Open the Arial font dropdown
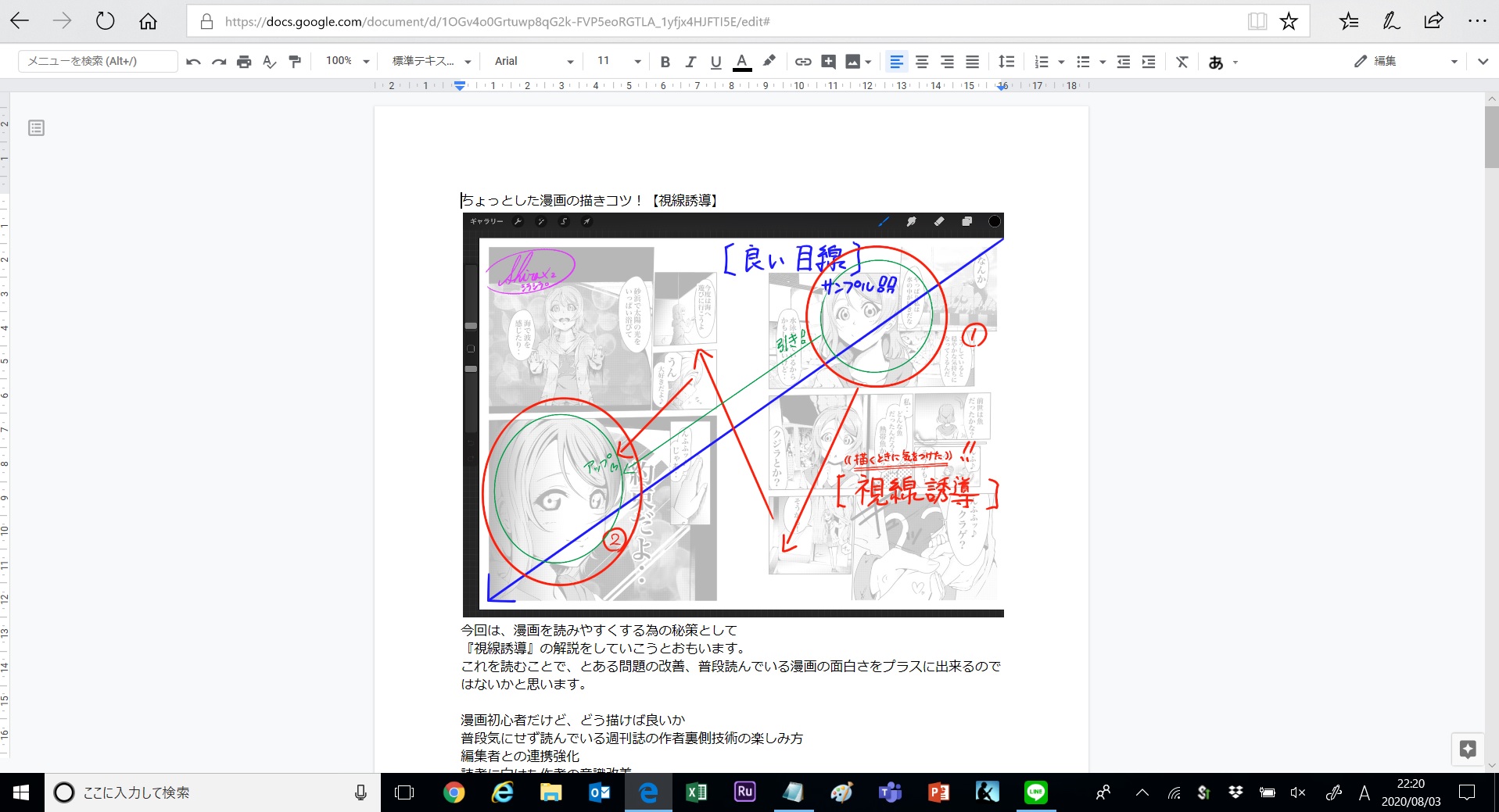This screenshot has height=812, width=1499. tap(533, 61)
